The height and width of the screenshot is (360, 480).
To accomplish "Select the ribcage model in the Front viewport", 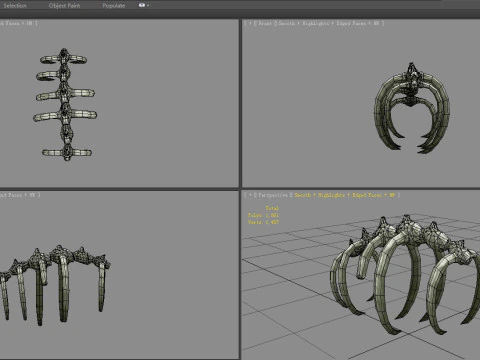I will pyautogui.click(x=412, y=108).
